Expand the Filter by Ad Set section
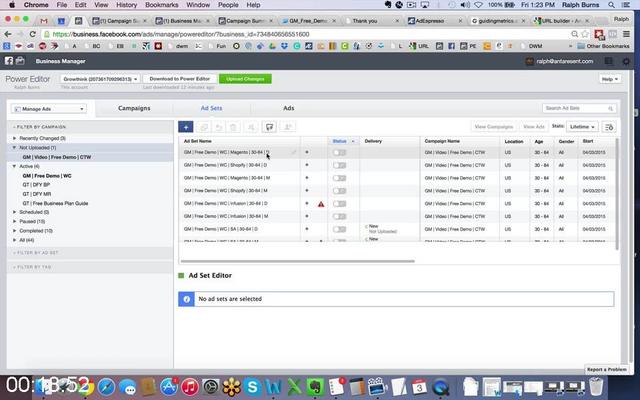The image size is (640, 400). (x=90, y=253)
